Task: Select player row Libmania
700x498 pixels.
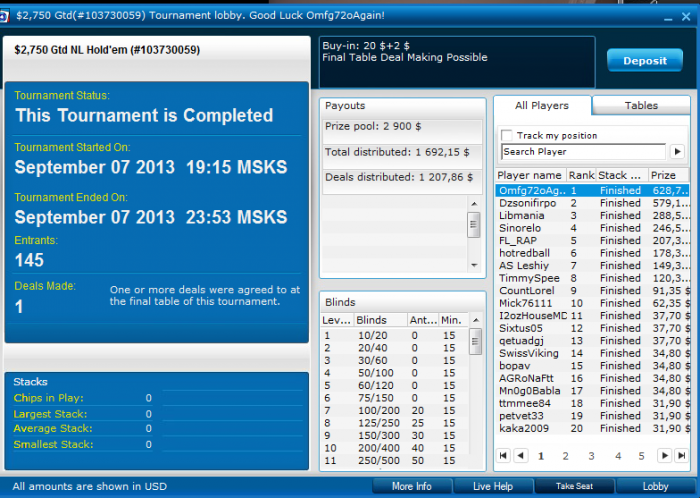Action: point(592,216)
